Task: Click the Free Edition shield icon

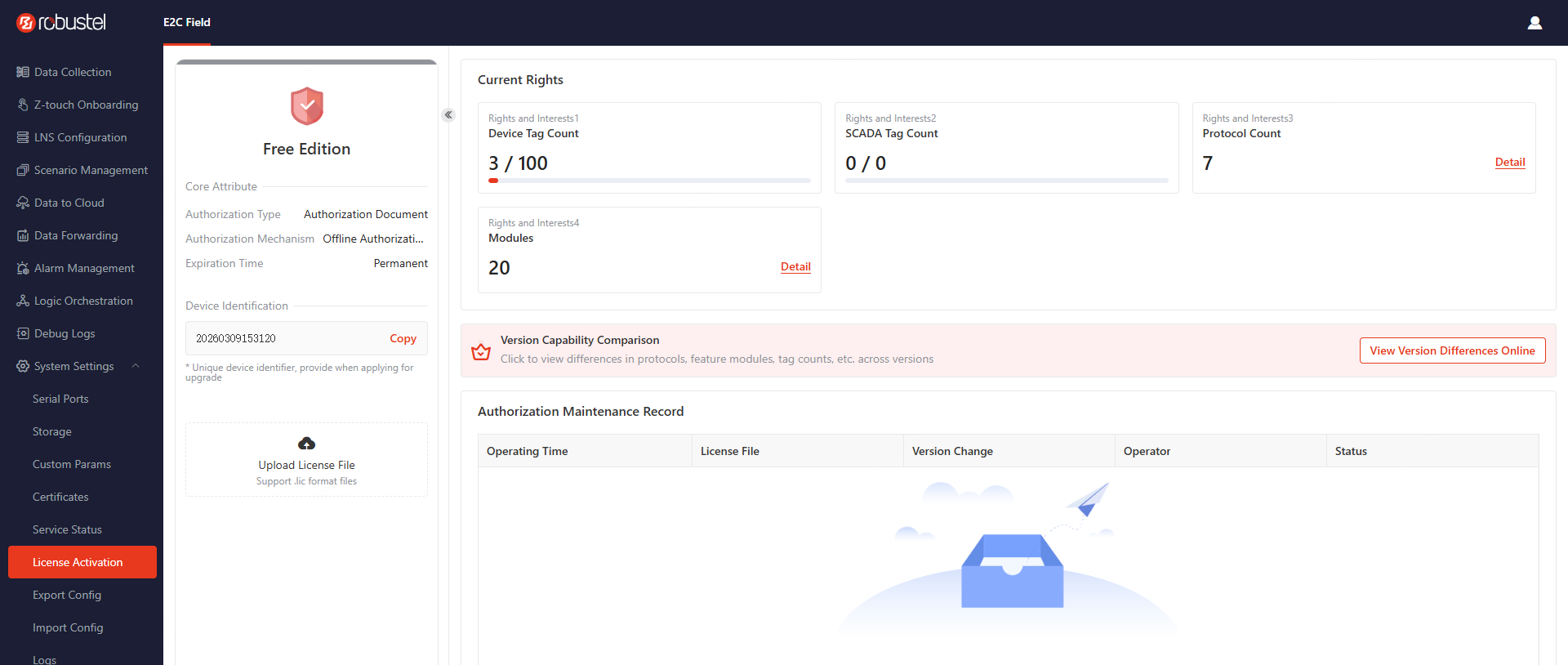Action: pos(307,106)
